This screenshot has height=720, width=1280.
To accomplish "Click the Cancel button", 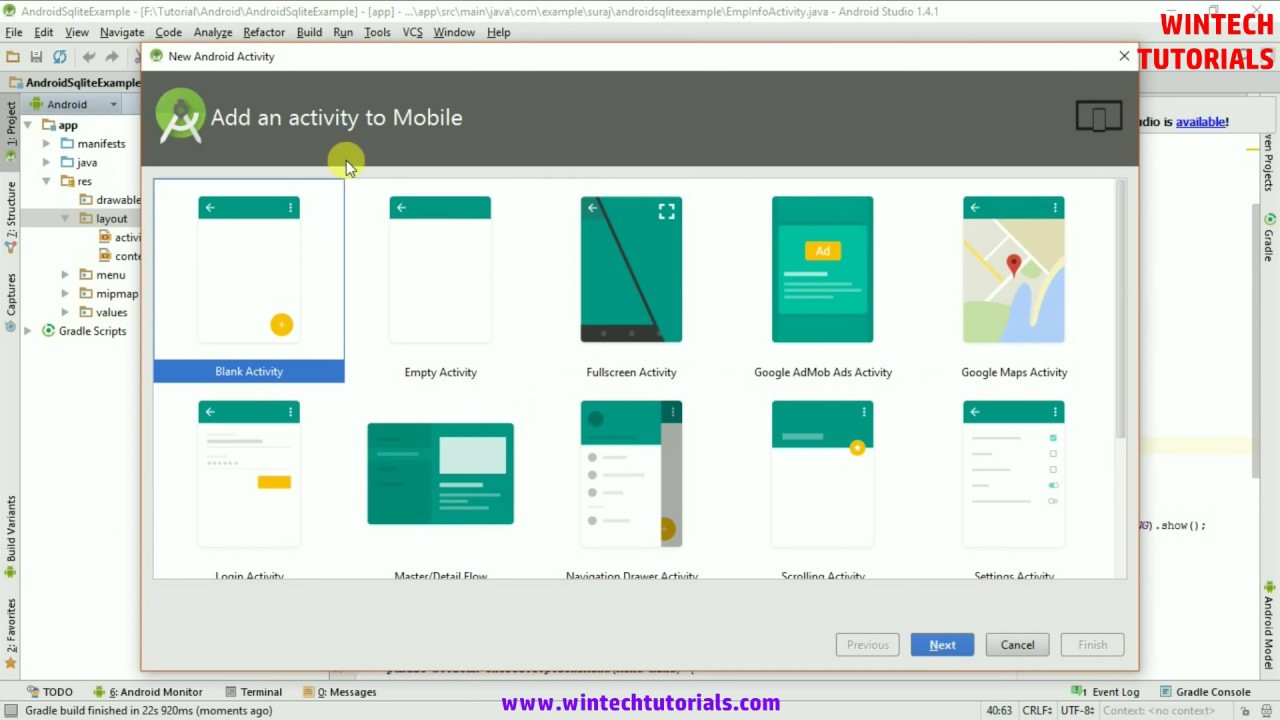I will coord(1017,645).
